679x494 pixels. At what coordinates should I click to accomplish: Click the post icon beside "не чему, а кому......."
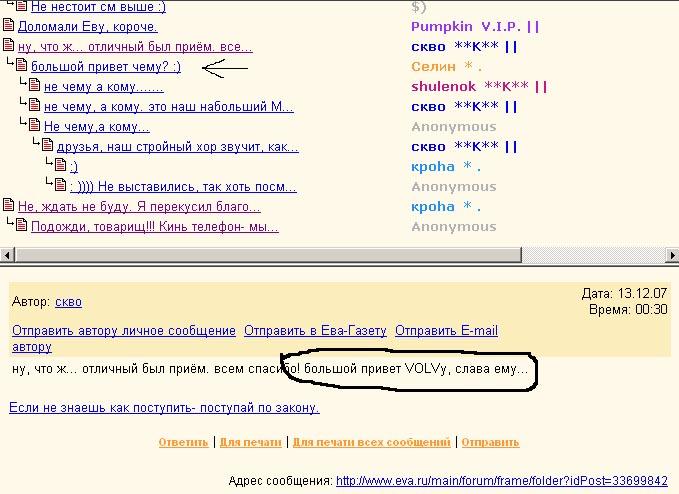35,87
